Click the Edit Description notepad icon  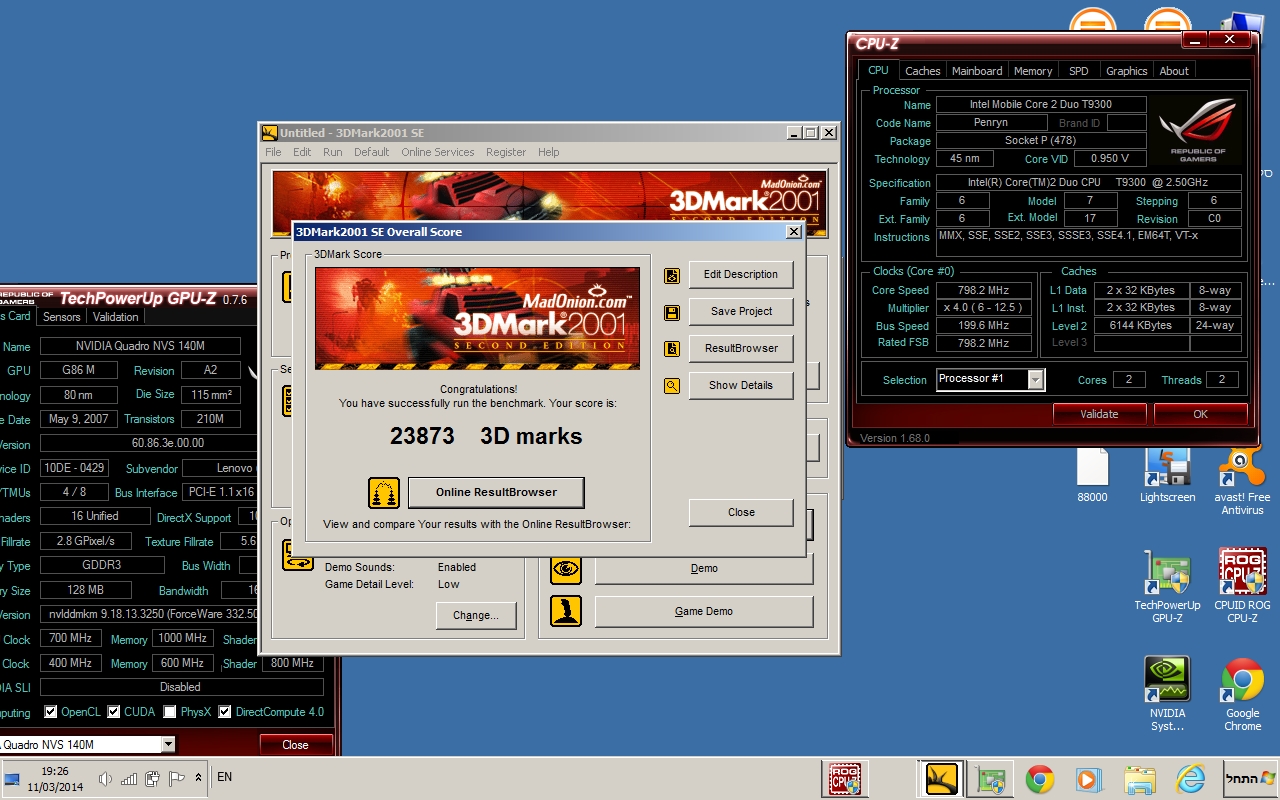tap(672, 275)
